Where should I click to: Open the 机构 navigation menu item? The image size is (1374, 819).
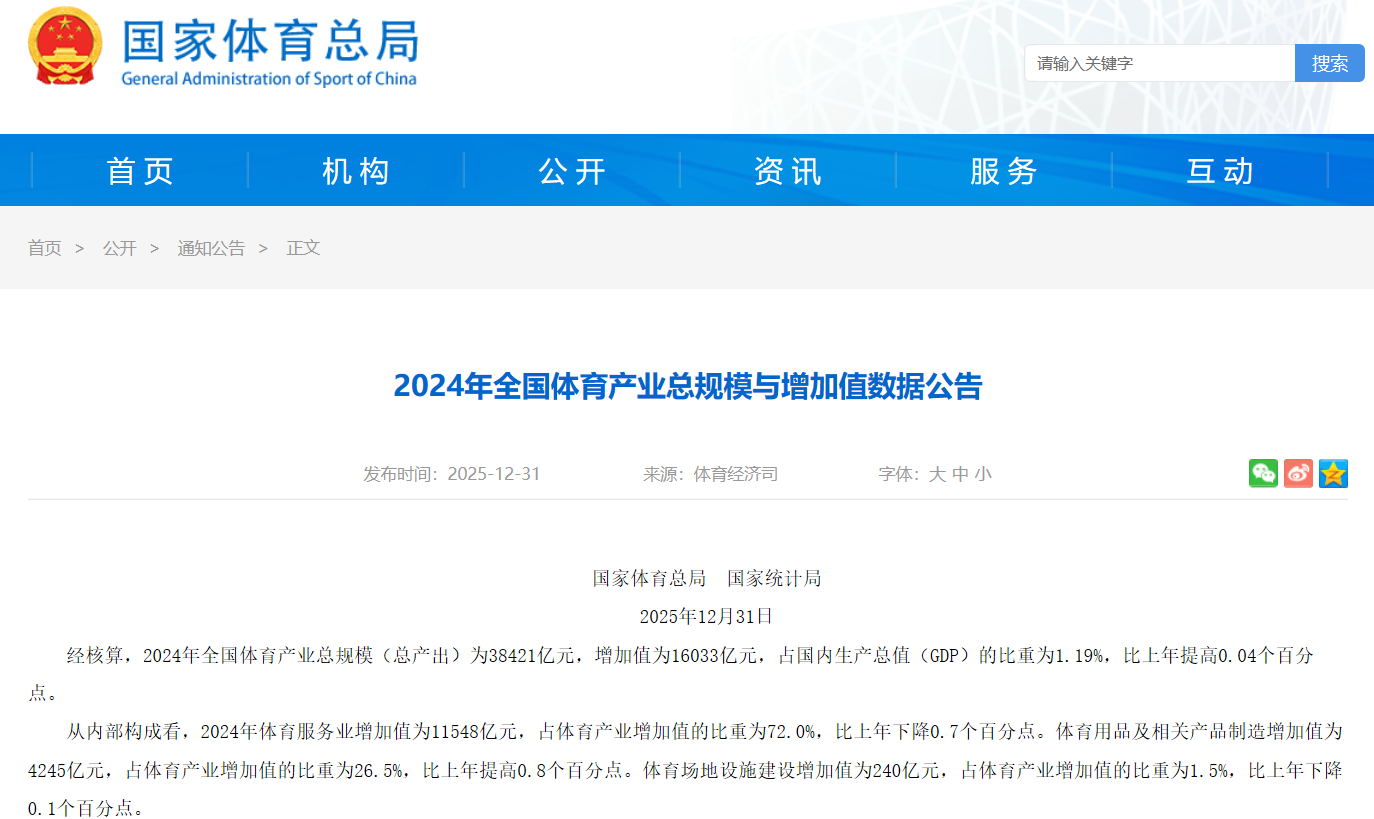[x=356, y=171]
